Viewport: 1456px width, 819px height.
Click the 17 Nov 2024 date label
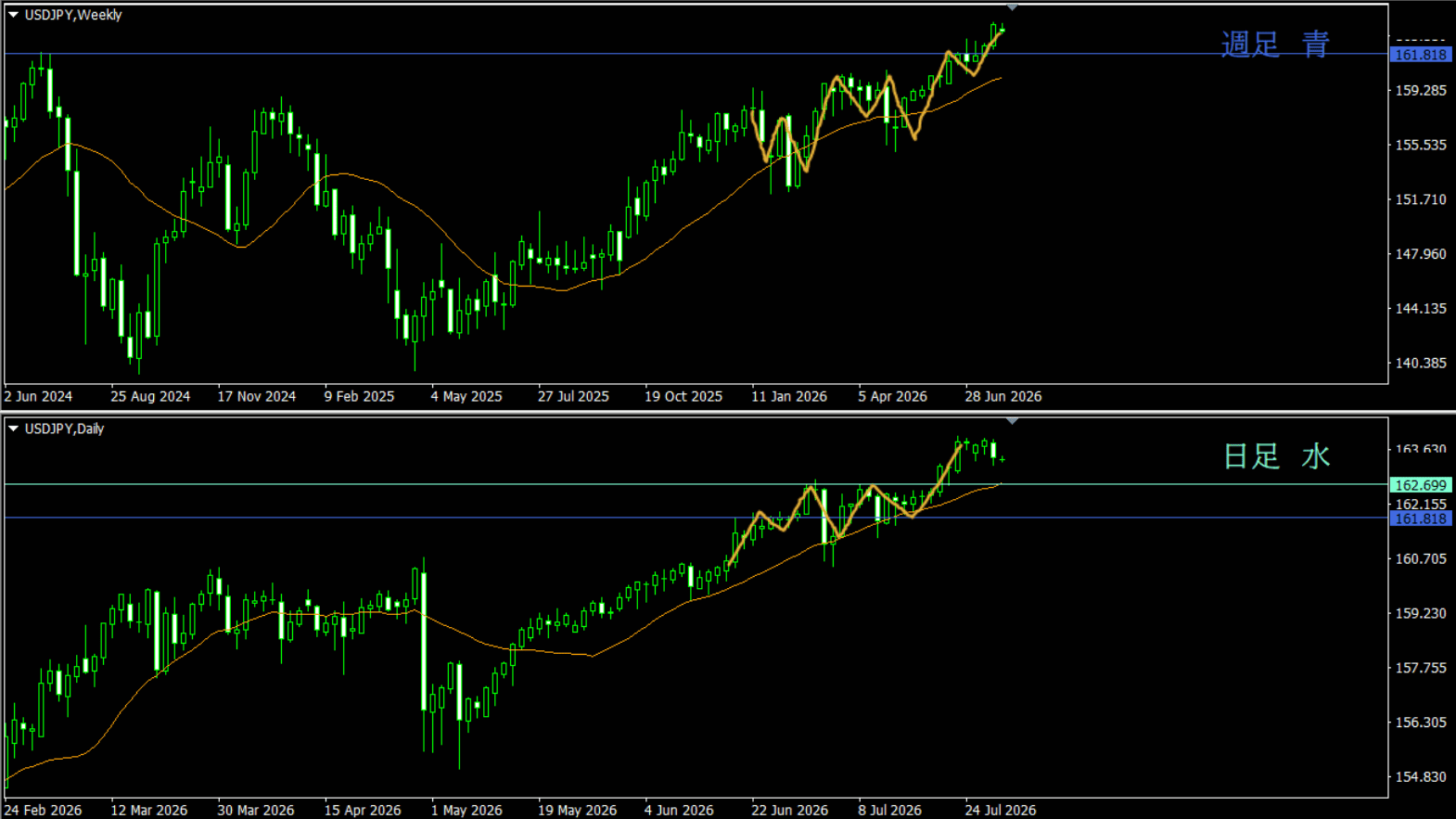[x=257, y=396]
